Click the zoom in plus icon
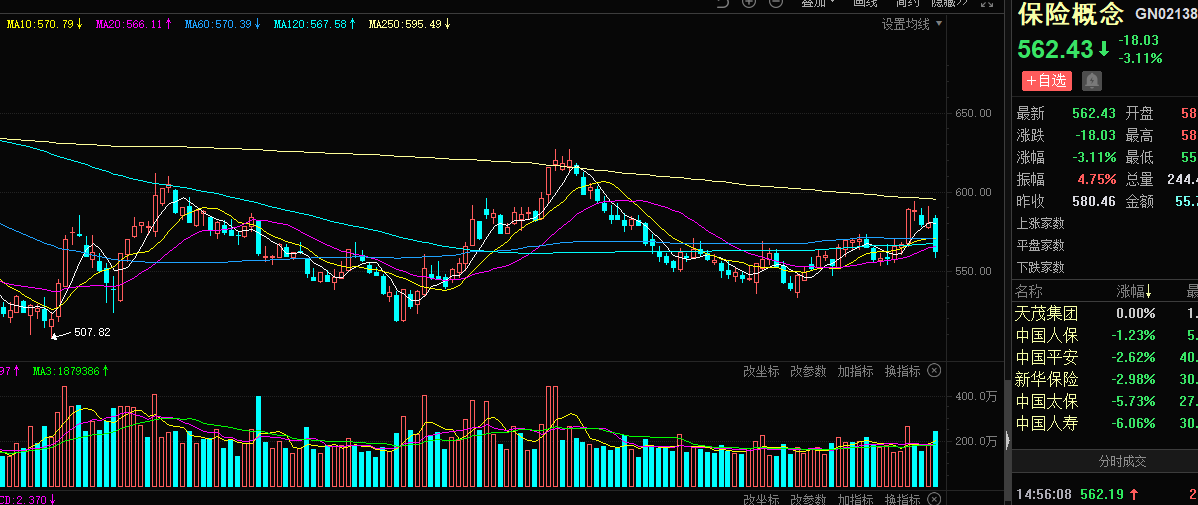The height and width of the screenshot is (505, 1198). pos(748,3)
